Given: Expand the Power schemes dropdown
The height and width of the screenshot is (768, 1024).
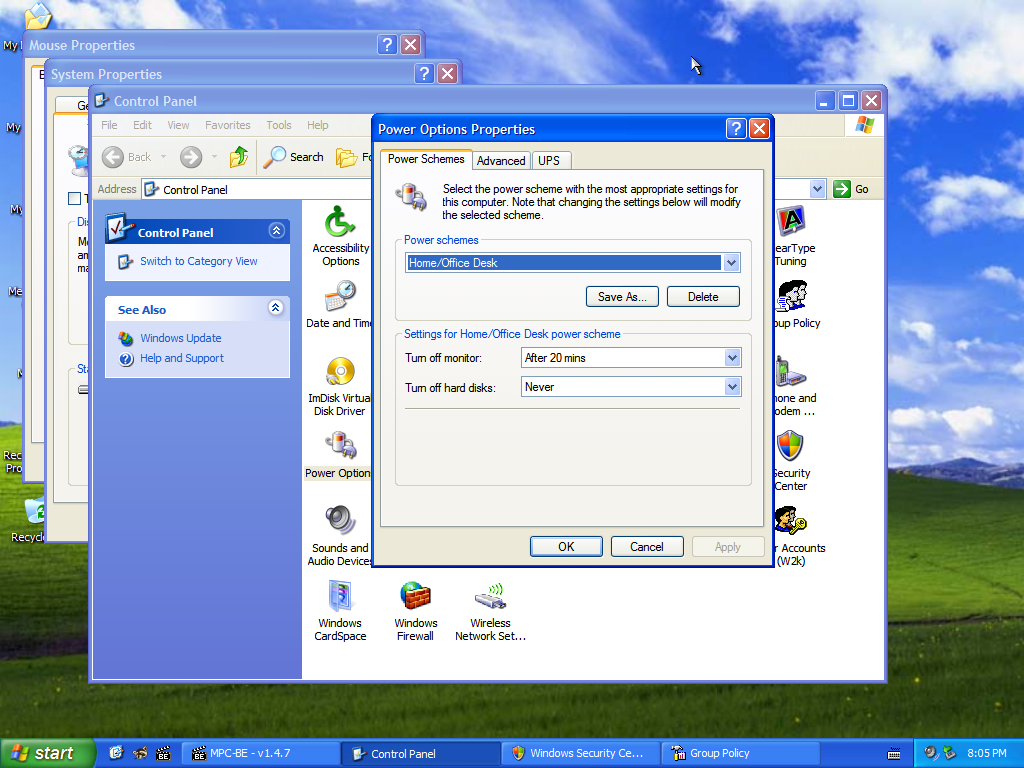Looking at the screenshot, I should pyautogui.click(x=731, y=263).
